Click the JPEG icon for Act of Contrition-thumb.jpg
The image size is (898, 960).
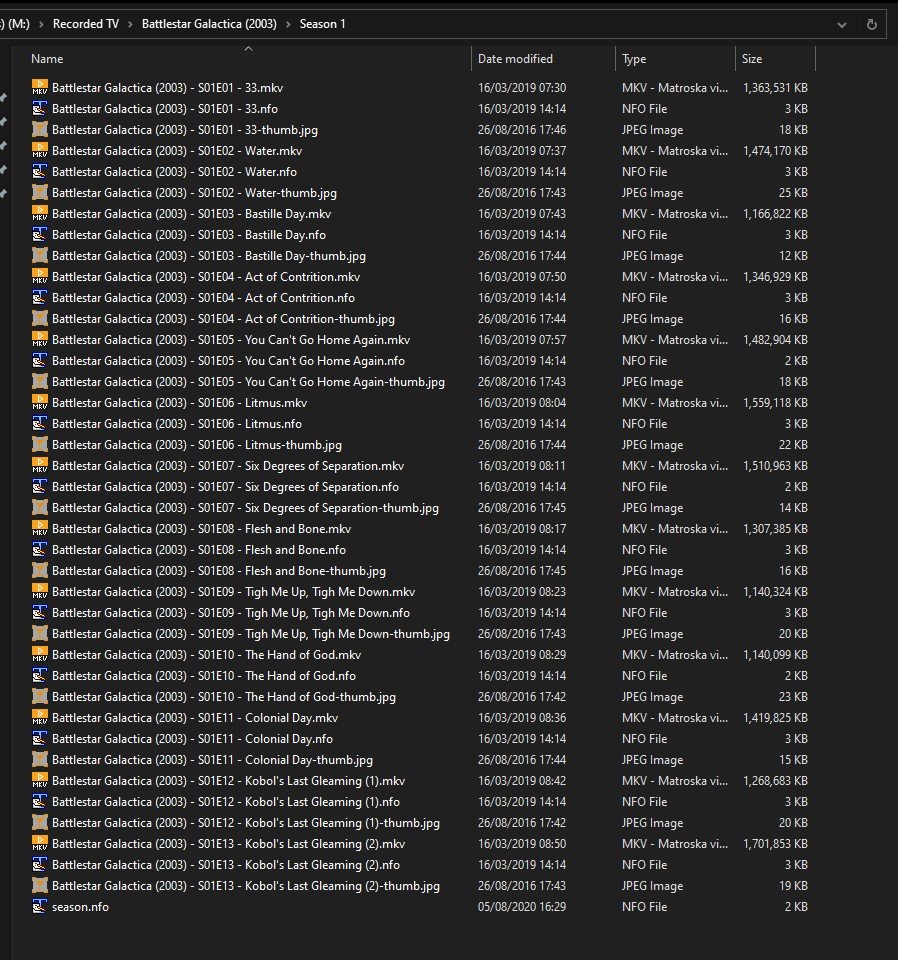click(40, 319)
